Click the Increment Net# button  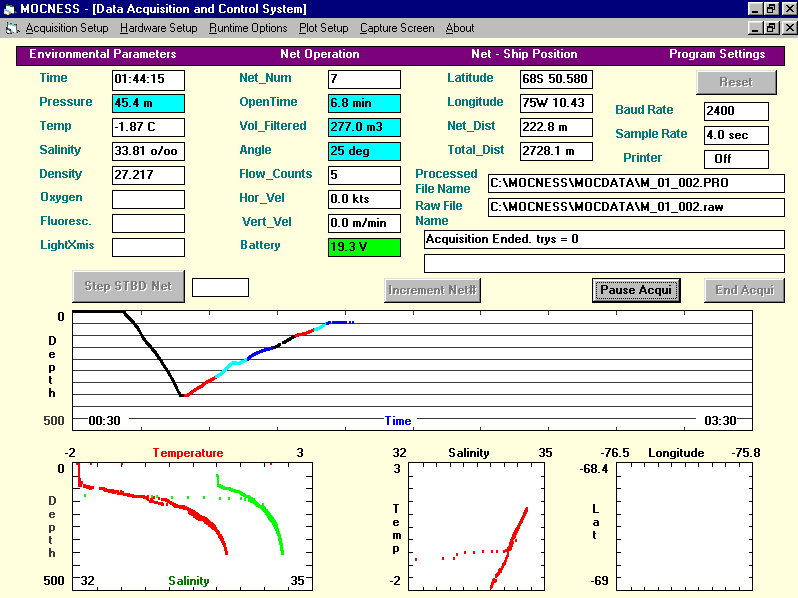pyautogui.click(x=433, y=290)
